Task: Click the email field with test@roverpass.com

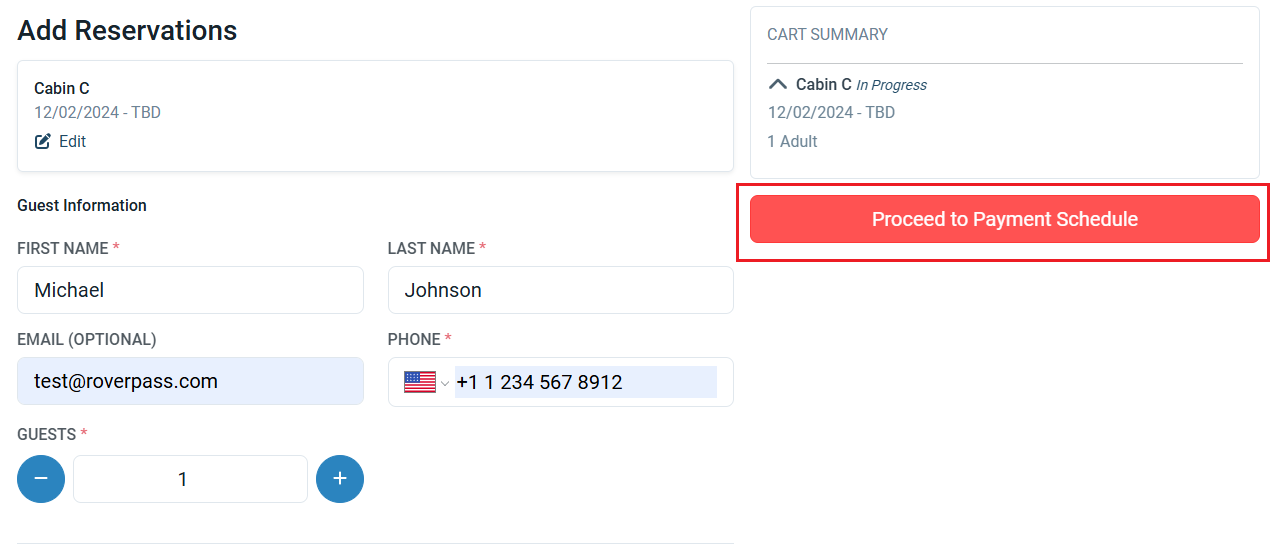Action: [190, 381]
